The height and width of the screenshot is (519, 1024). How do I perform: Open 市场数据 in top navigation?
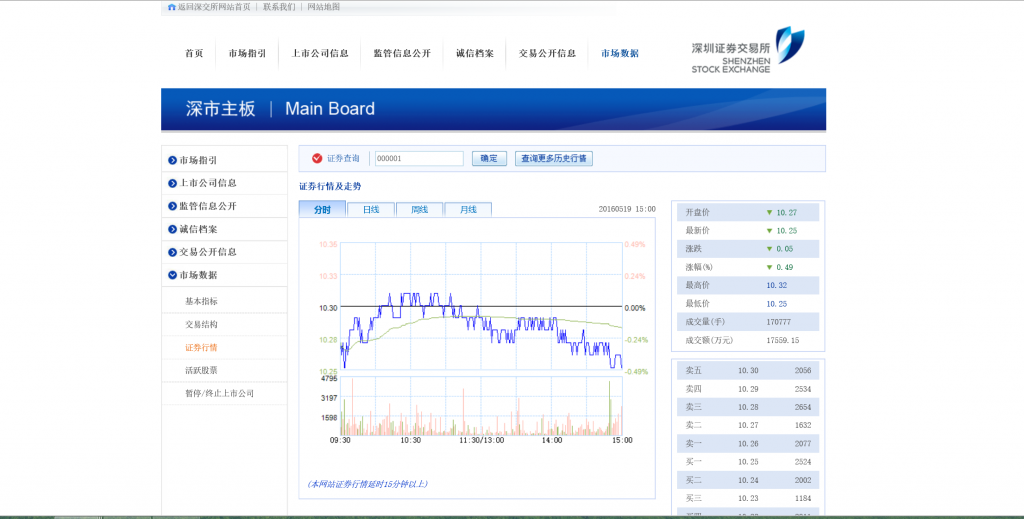(620, 54)
